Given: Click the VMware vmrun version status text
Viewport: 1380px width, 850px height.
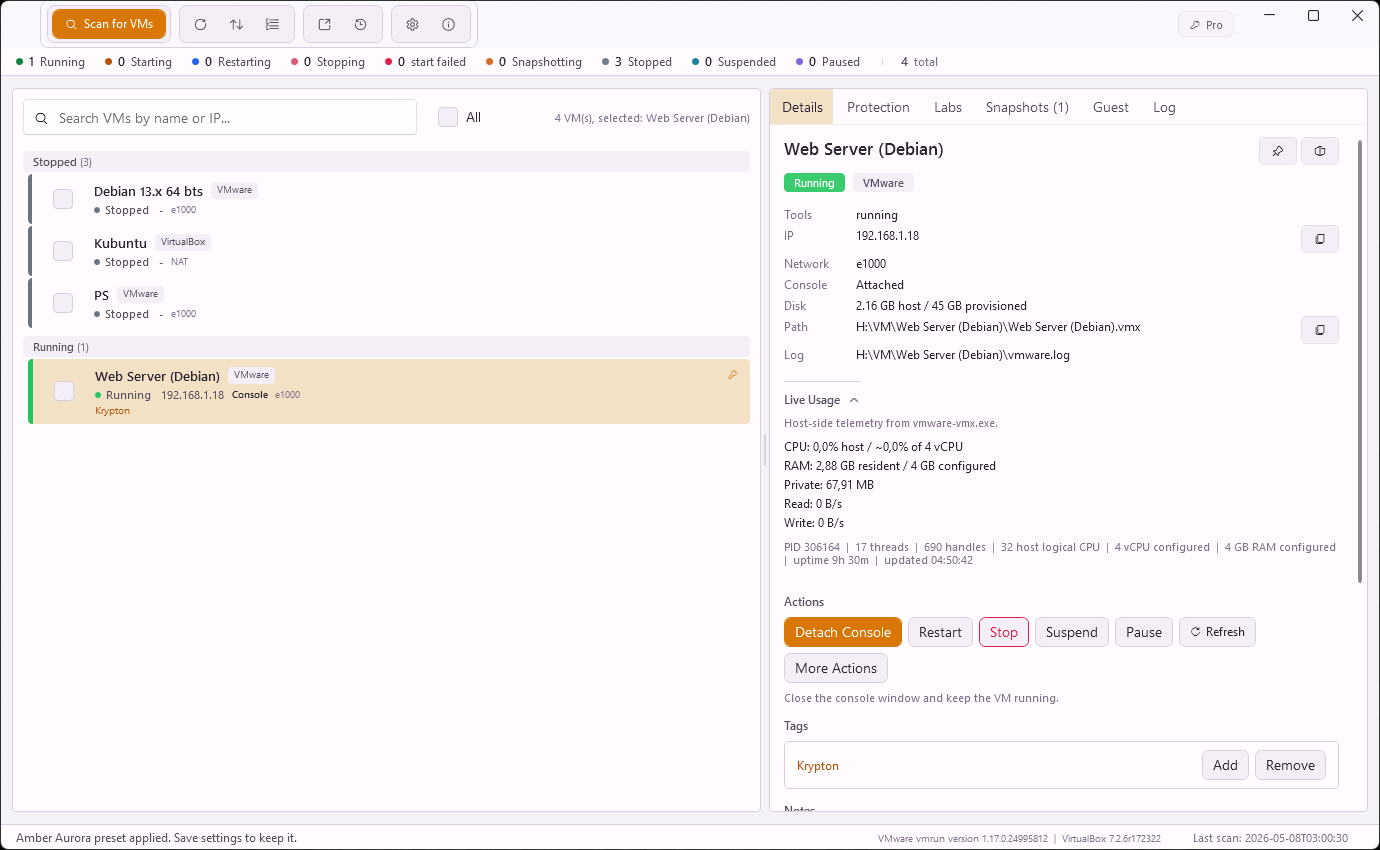Looking at the screenshot, I should pos(962,838).
